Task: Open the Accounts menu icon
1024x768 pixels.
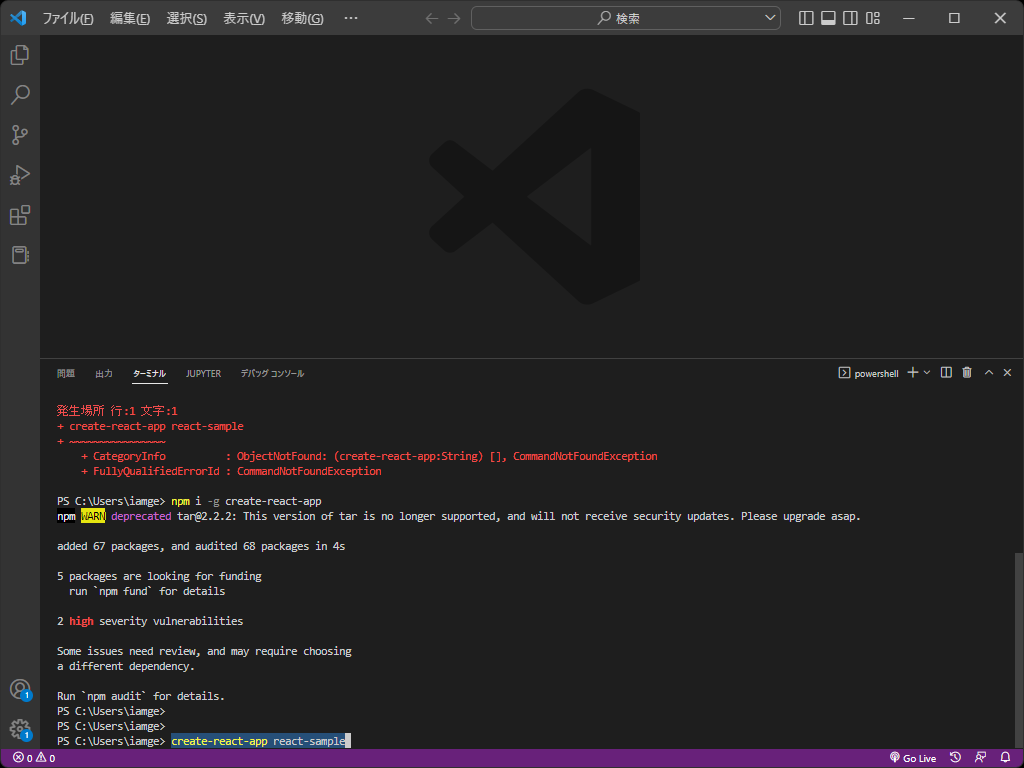Action: pyautogui.click(x=20, y=690)
